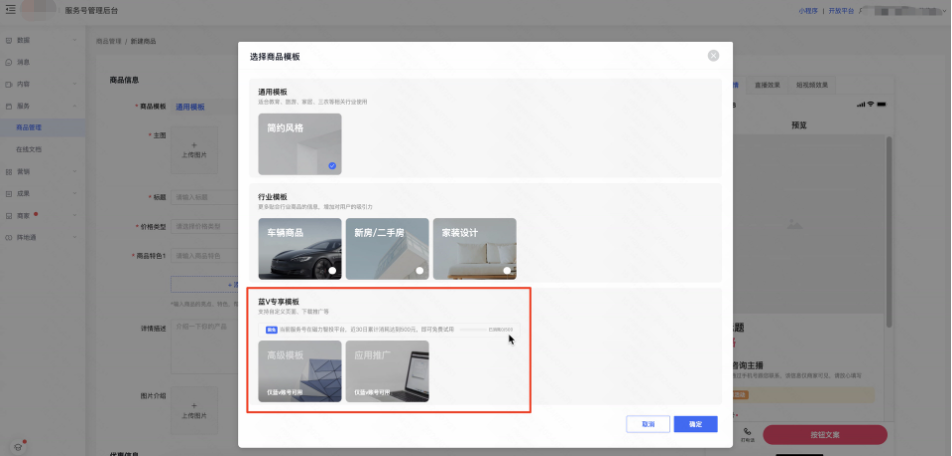Choose the 应用推广 blue-V template thumbnail
The image size is (952, 456).
[x=387, y=371]
